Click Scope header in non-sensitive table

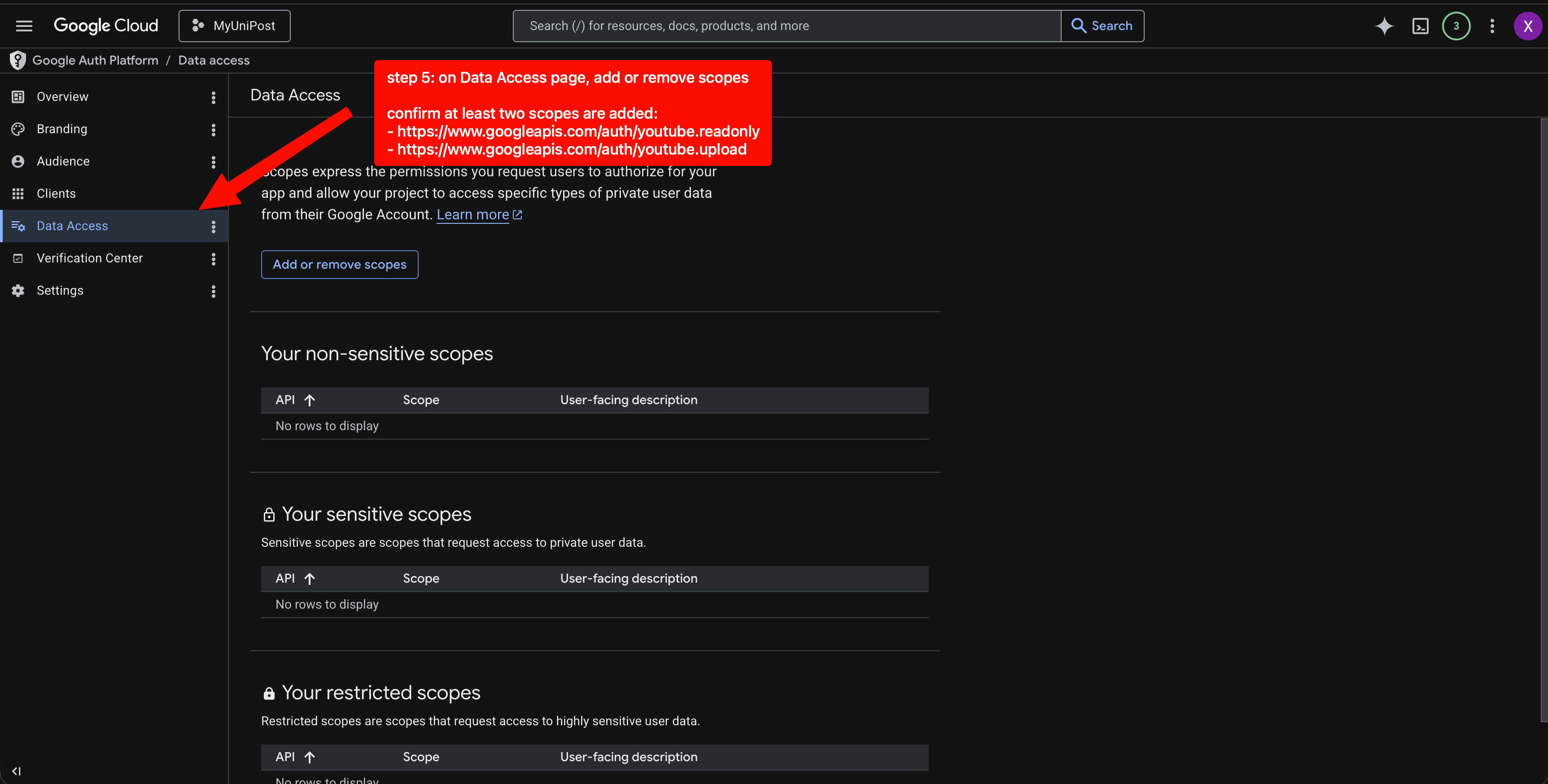[x=421, y=400]
